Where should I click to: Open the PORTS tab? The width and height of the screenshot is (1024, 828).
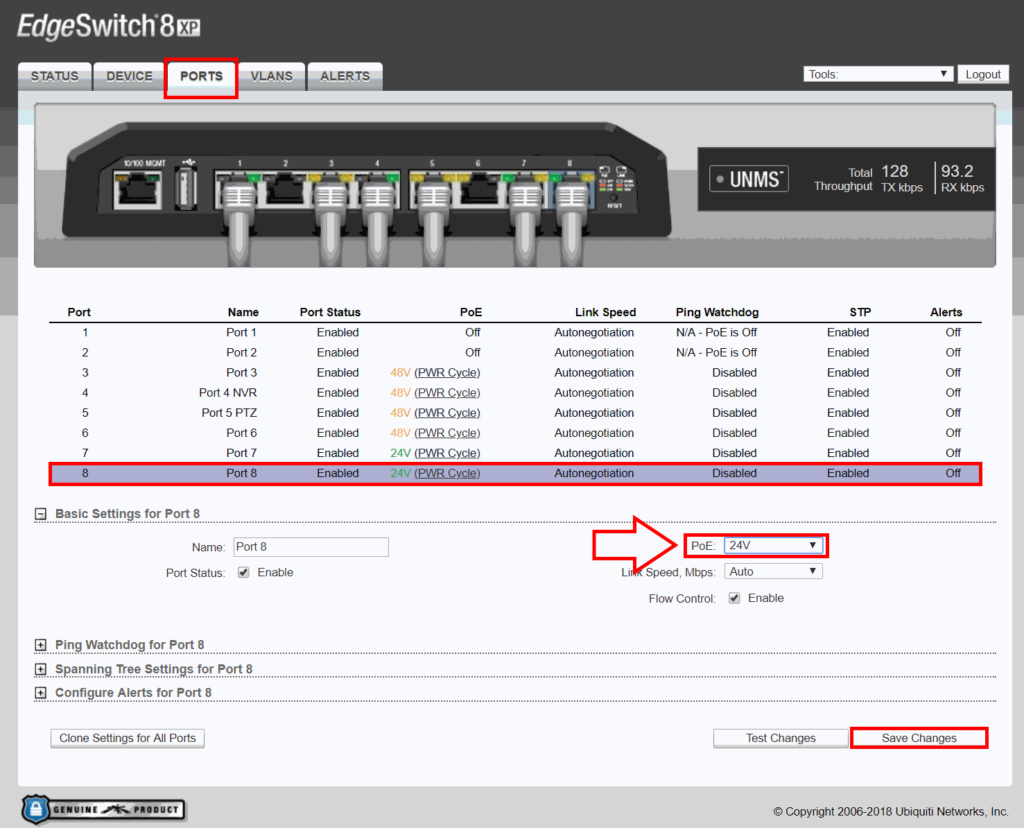pyautogui.click(x=201, y=76)
